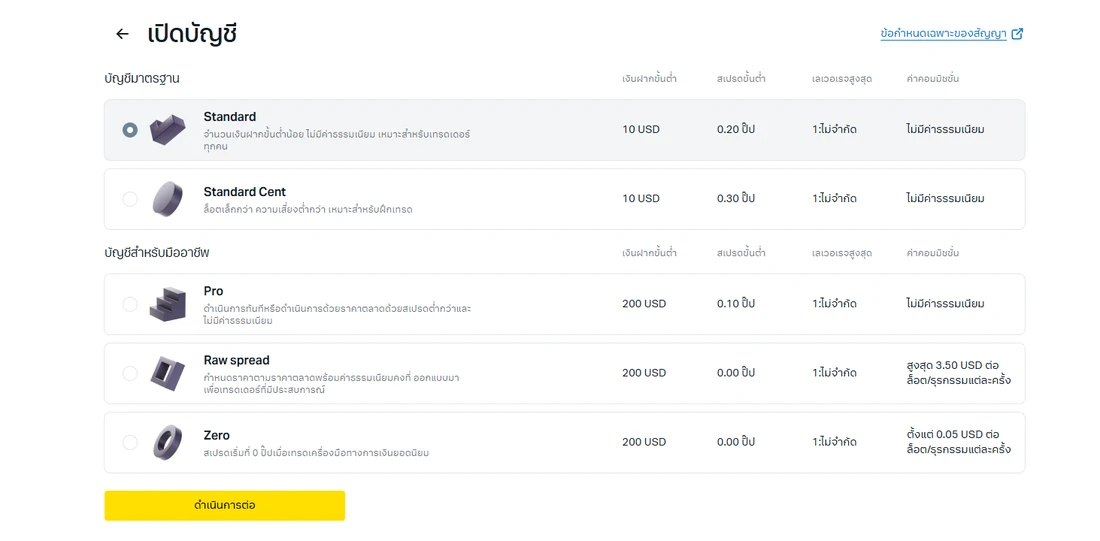The height and width of the screenshot is (541, 1100).
Task: Click the Raw spread 3.50 USD commission text
Action: tap(958, 373)
